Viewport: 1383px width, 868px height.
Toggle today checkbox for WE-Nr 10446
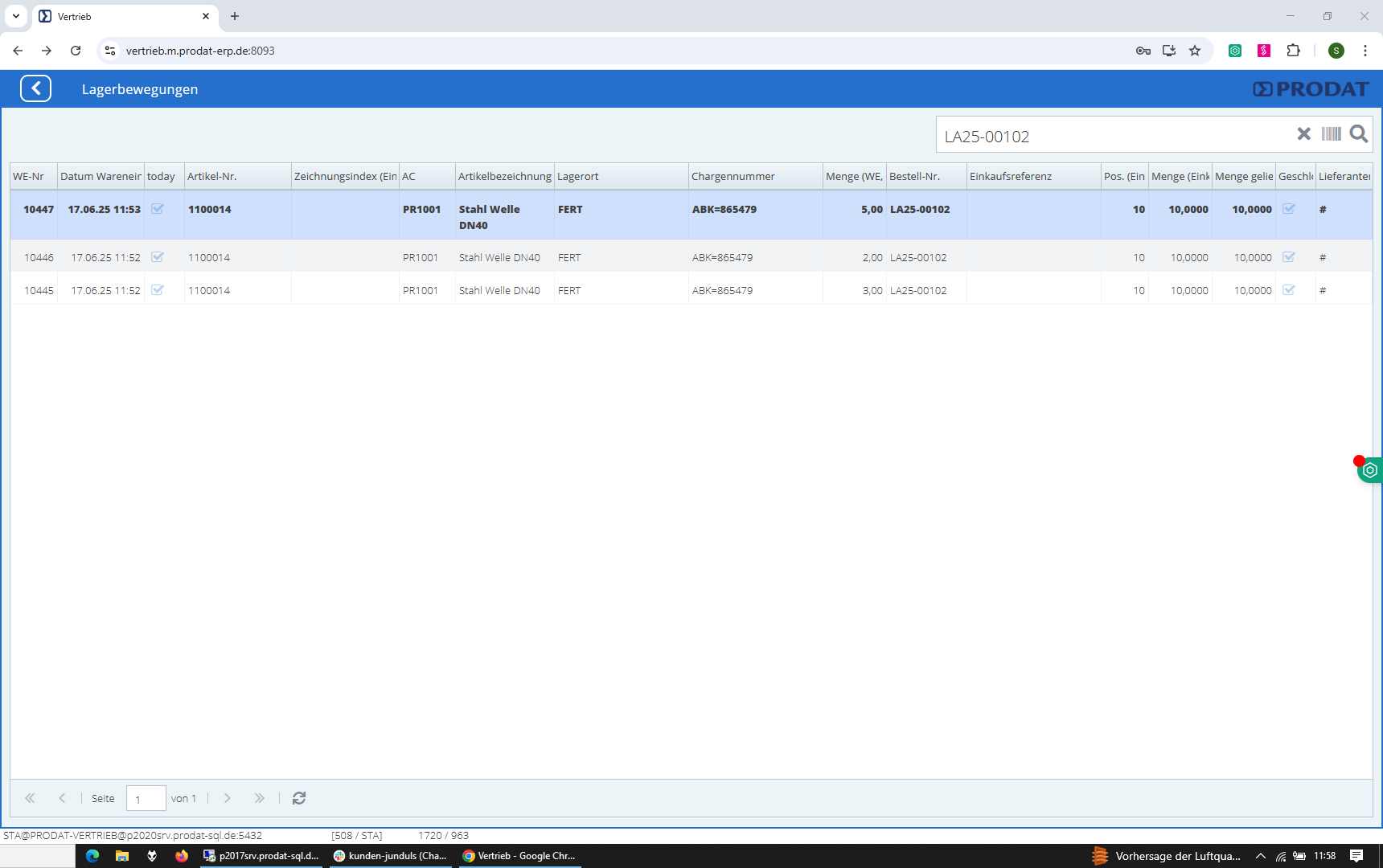click(x=158, y=257)
